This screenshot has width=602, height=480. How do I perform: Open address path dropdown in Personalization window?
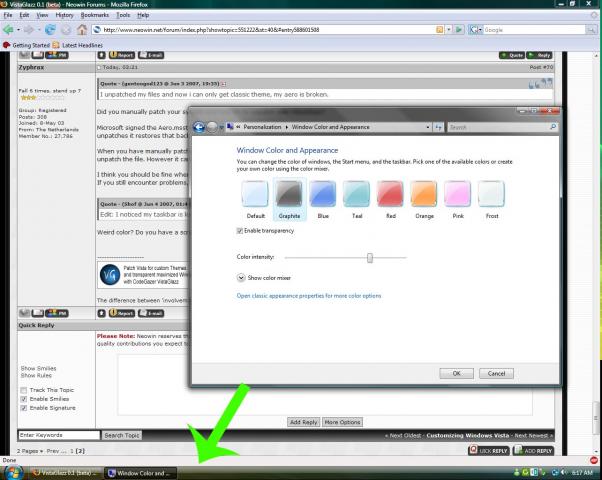coord(428,127)
